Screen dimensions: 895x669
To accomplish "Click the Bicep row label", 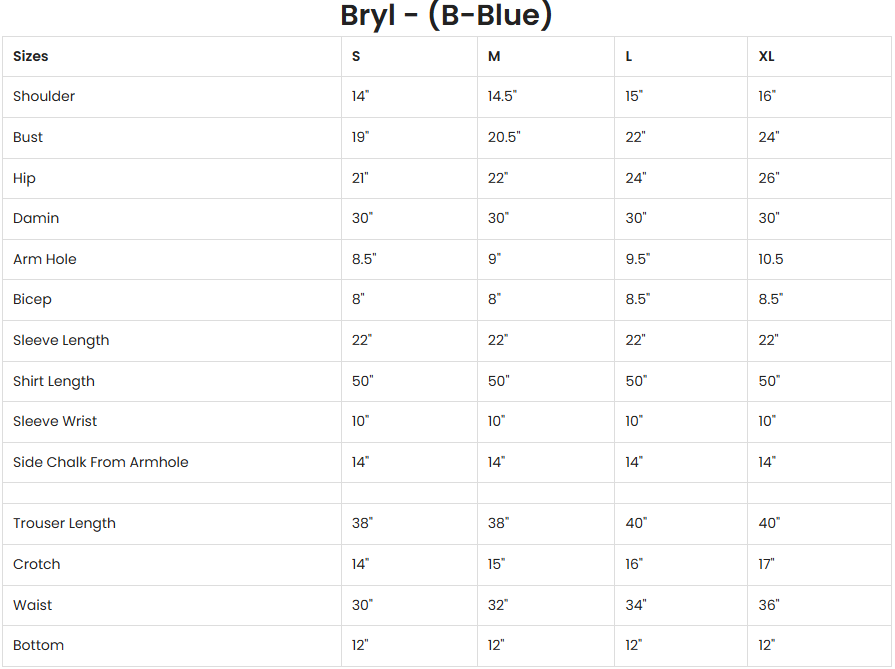I will click(32, 299).
